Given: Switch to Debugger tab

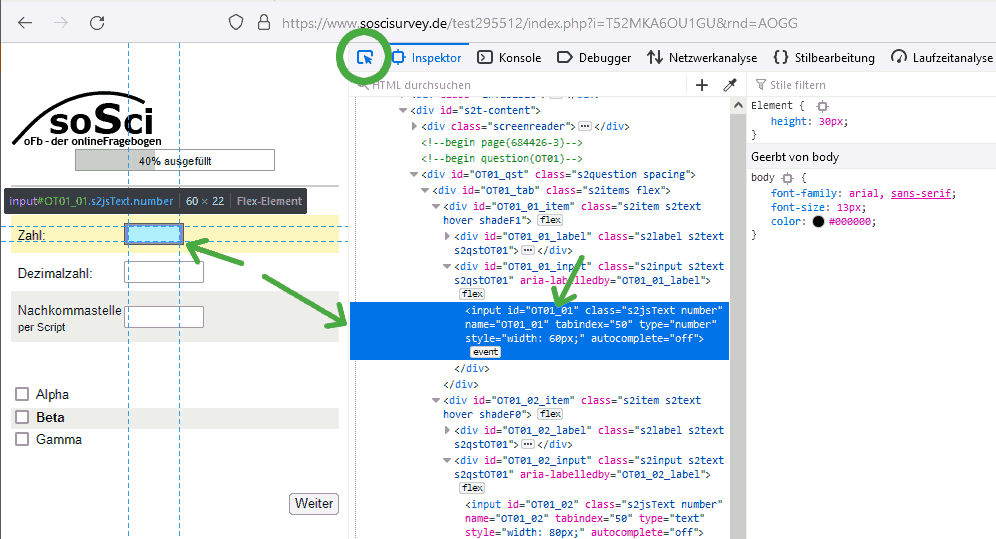Looking at the screenshot, I should click(594, 58).
